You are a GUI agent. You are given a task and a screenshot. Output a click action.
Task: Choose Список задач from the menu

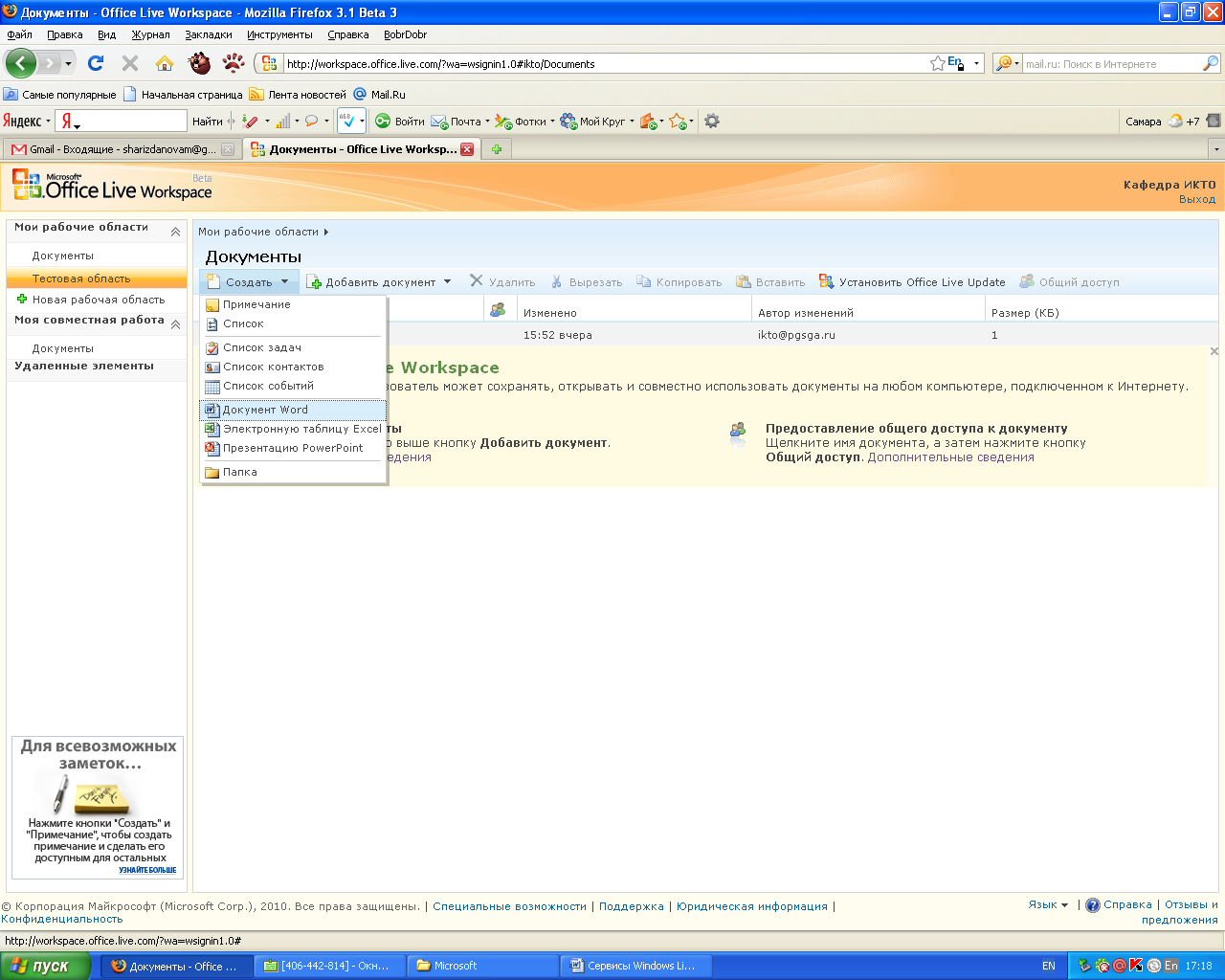coord(293,347)
